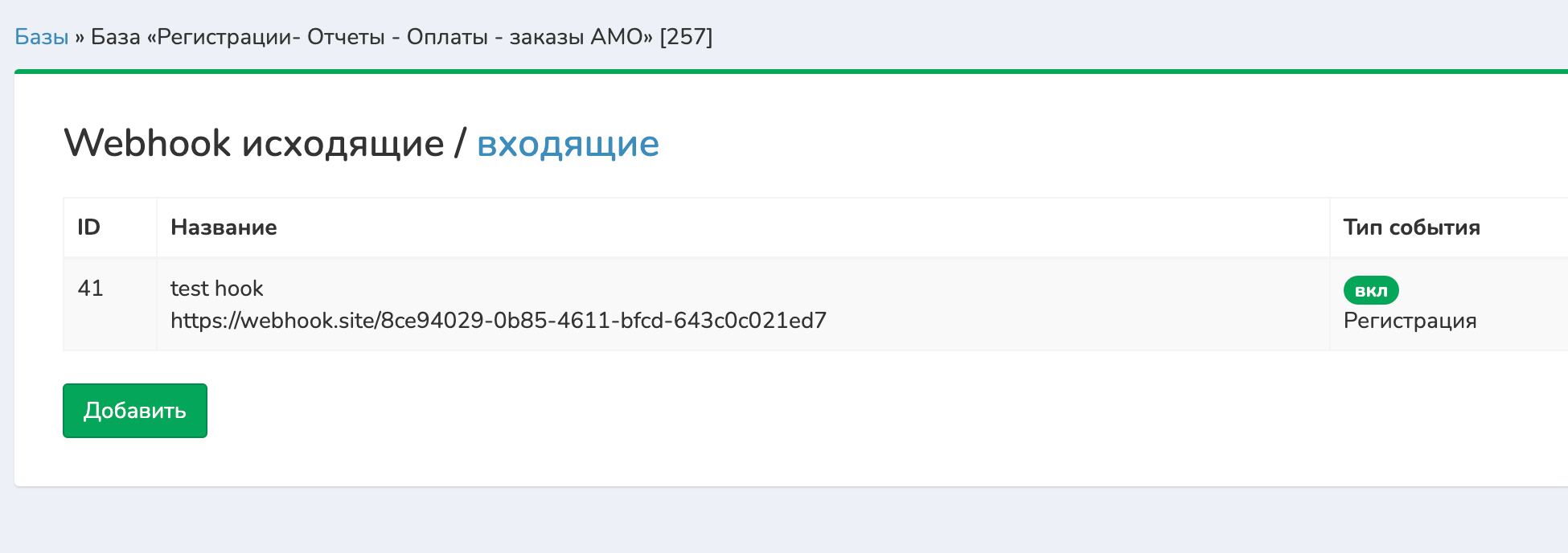Click the grey page background below panel
The height and width of the screenshot is (553, 1568).
coord(788,522)
